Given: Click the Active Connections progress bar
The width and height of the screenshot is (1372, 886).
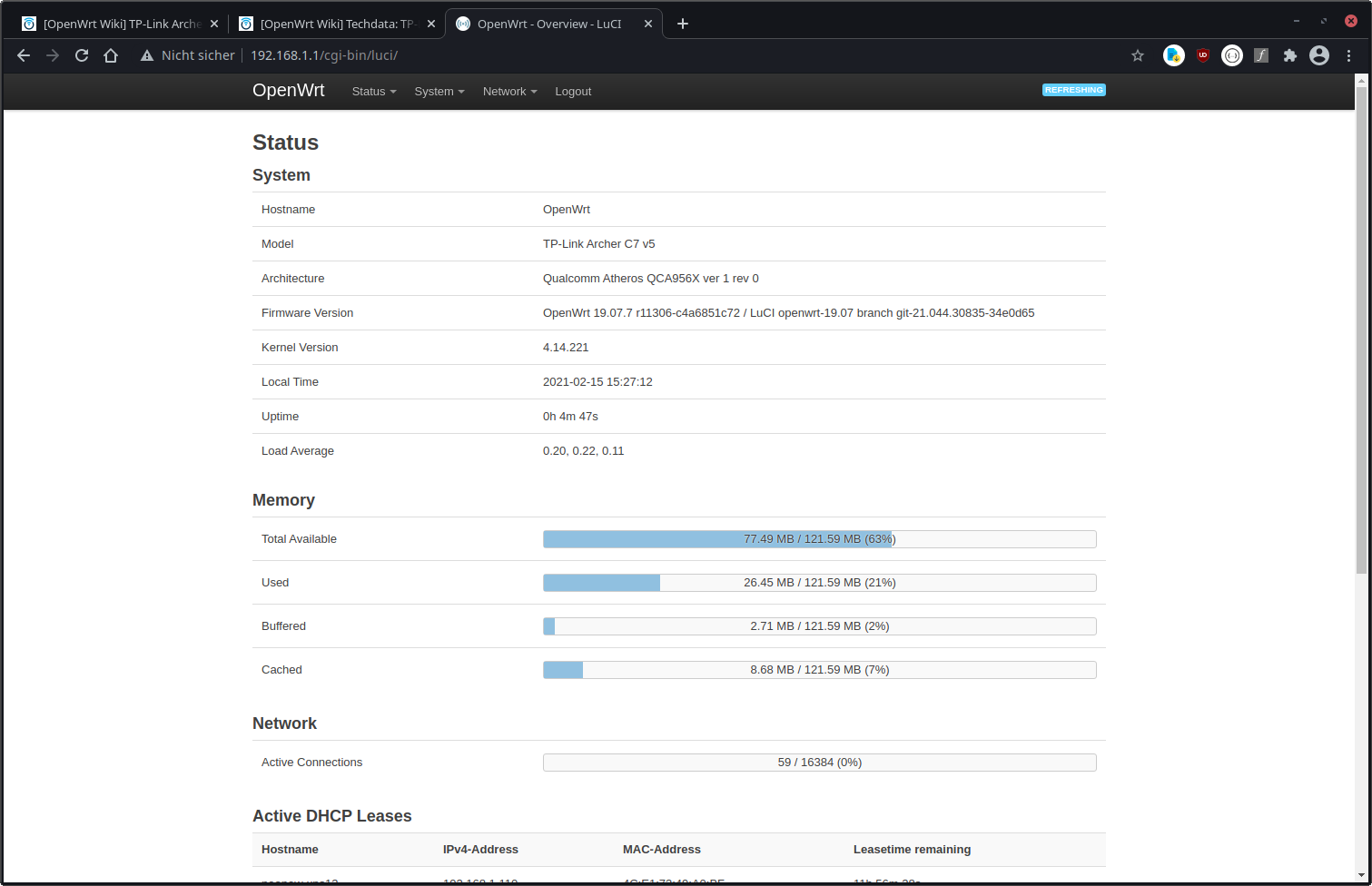Looking at the screenshot, I should (820, 763).
